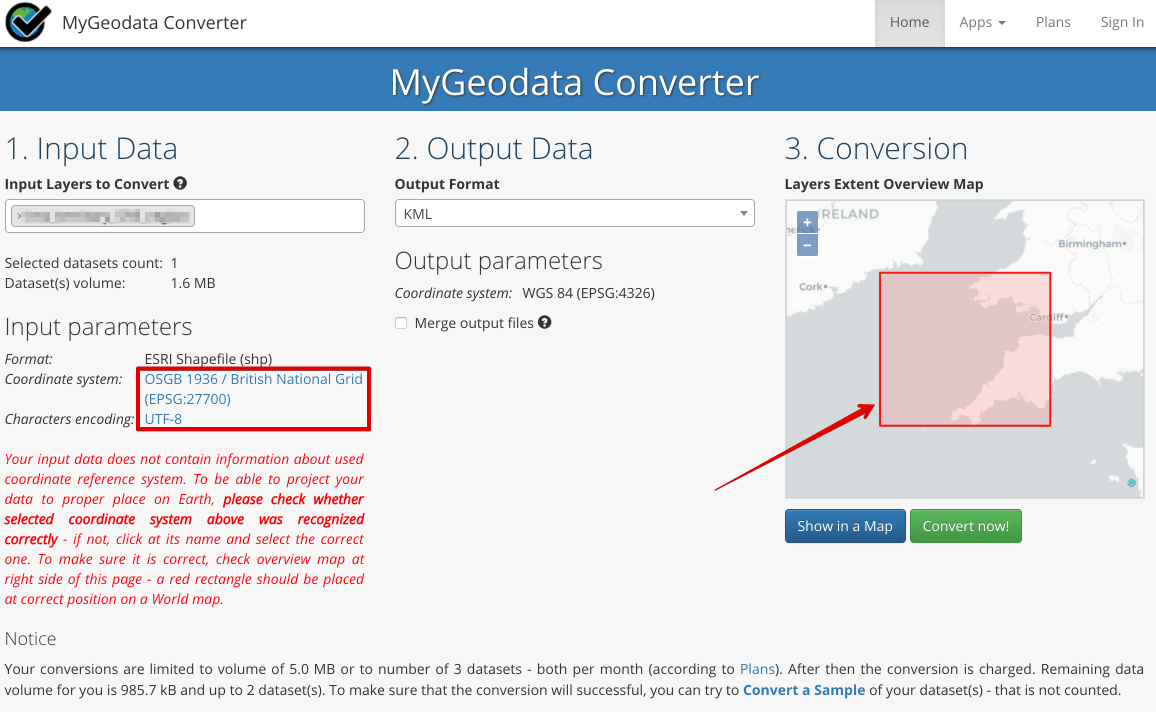Click the input layers file field
The width and height of the screenshot is (1156, 712).
185,216
